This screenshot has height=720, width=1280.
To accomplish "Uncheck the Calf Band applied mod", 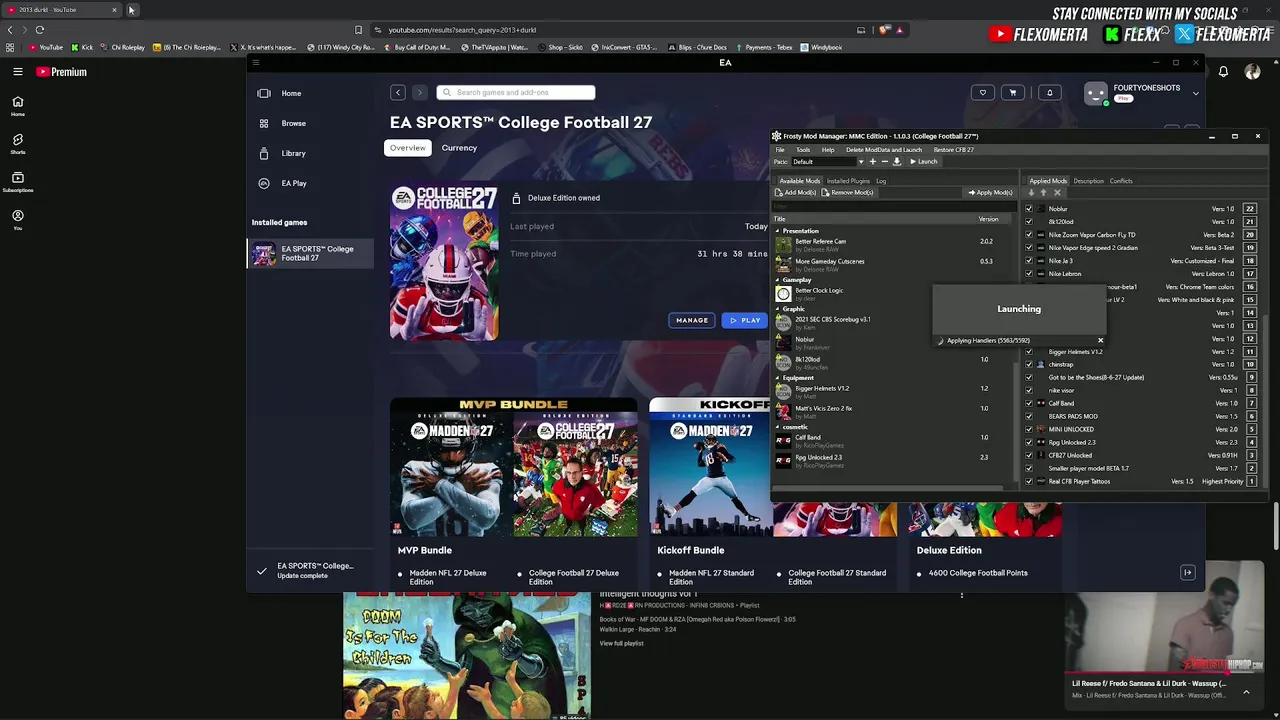I will point(1029,404).
